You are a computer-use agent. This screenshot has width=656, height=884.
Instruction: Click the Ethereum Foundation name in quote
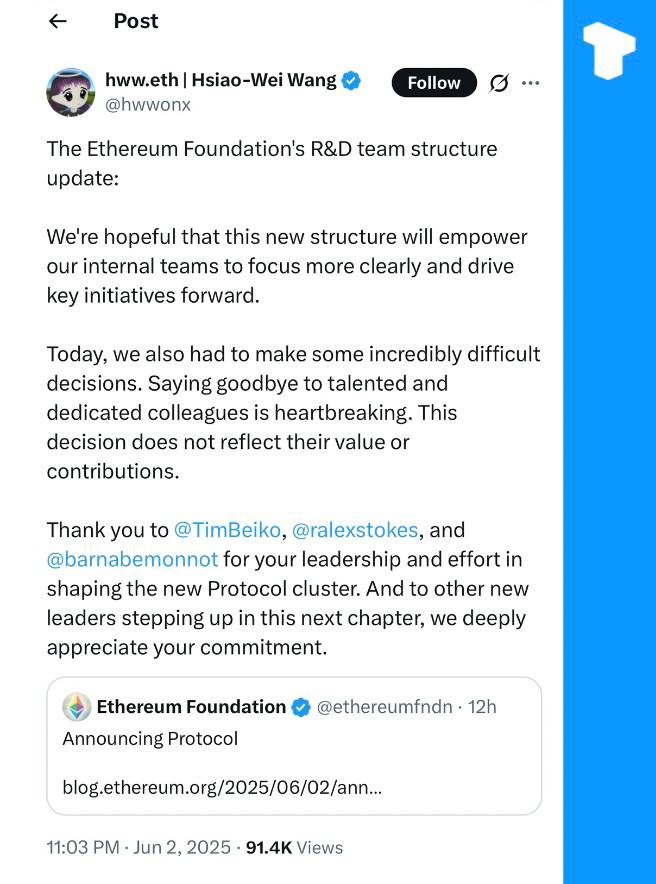[x=191, y=707]
